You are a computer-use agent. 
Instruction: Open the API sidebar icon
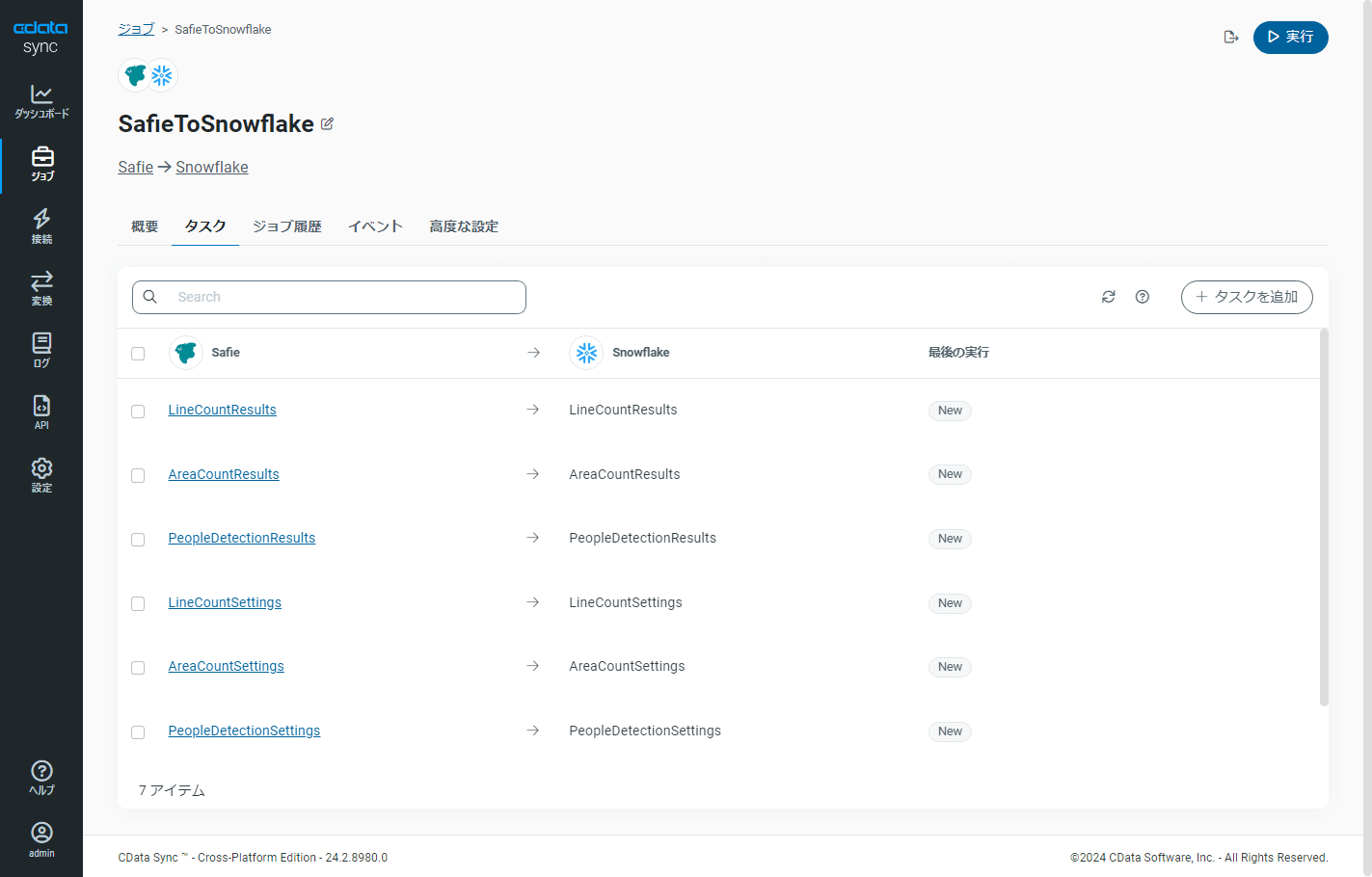(41, 412)
